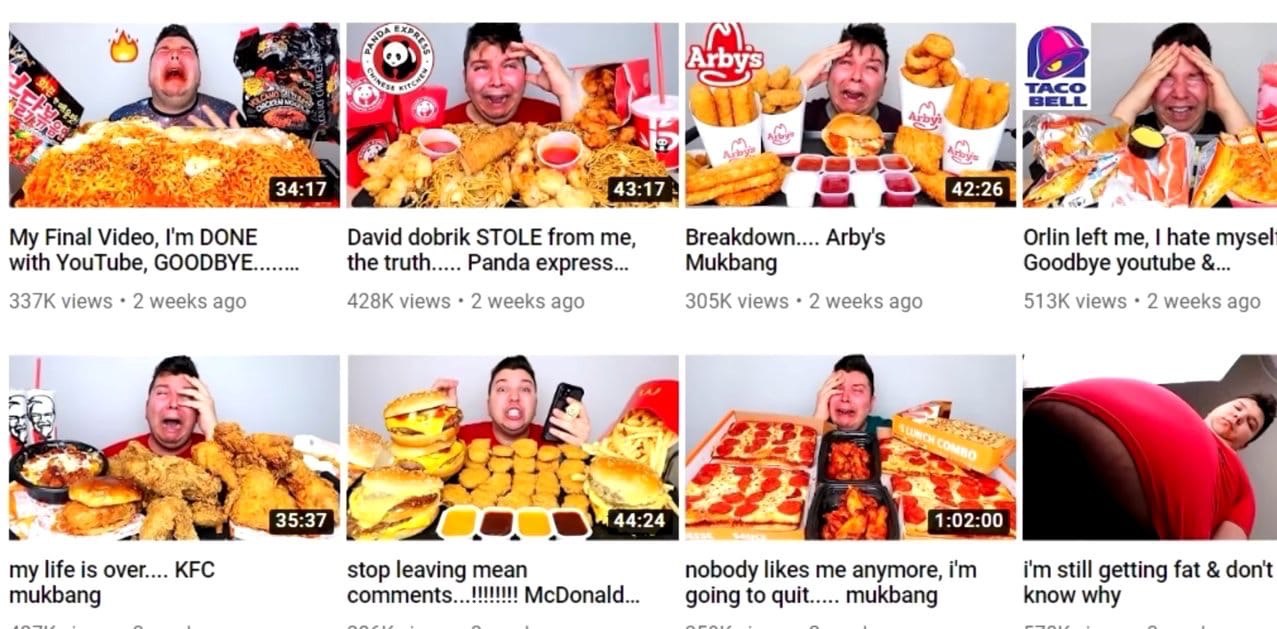The width and height of the screenshot is (1277, 629).
Task: Open the pepperoni pizza mukbang thumbnail
Action: (x=850, y=447)
